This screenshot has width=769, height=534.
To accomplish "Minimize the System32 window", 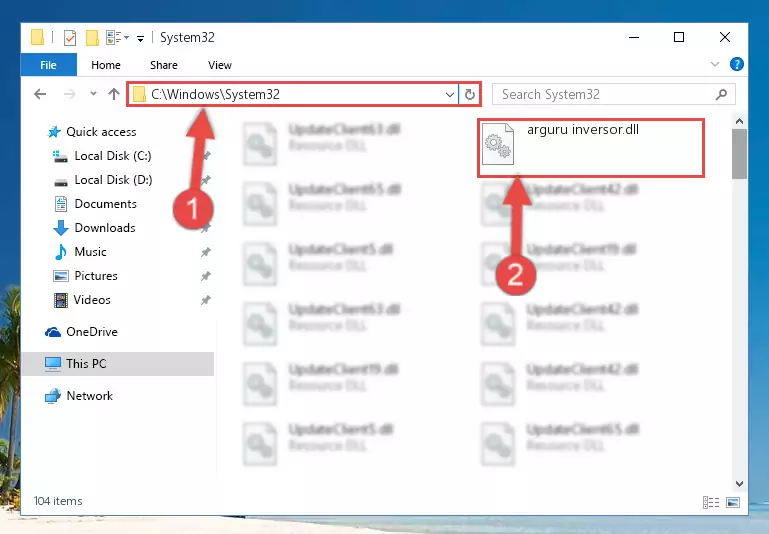I will (634, 37).
